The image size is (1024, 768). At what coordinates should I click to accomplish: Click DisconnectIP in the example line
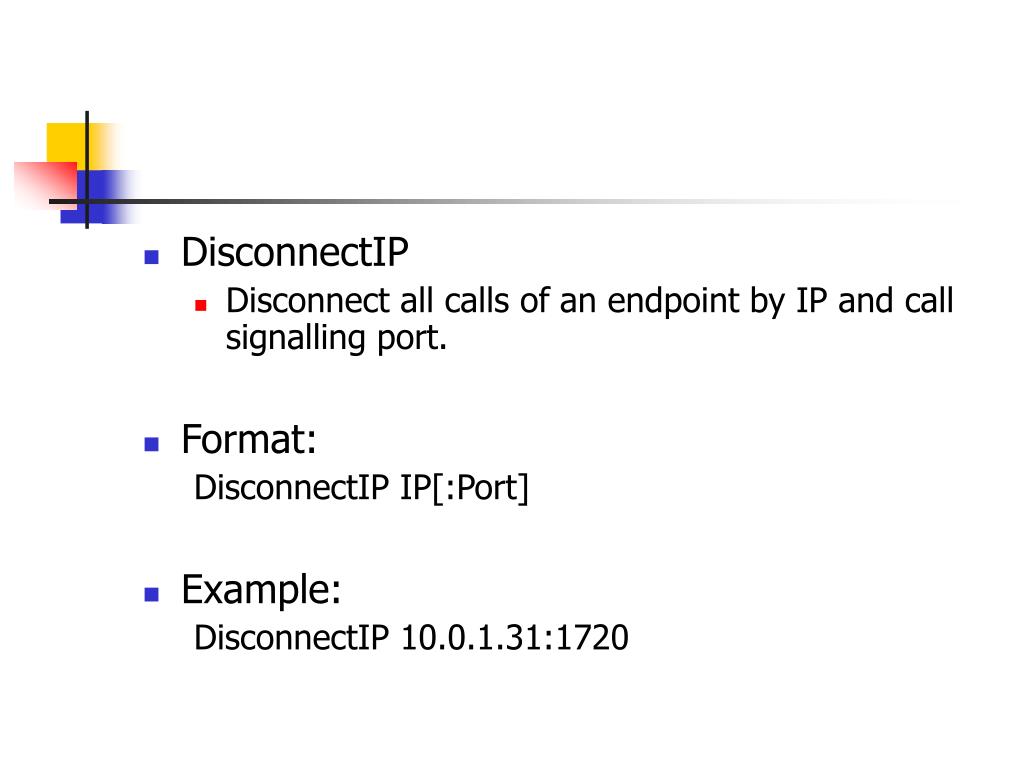tap(292, 637)
